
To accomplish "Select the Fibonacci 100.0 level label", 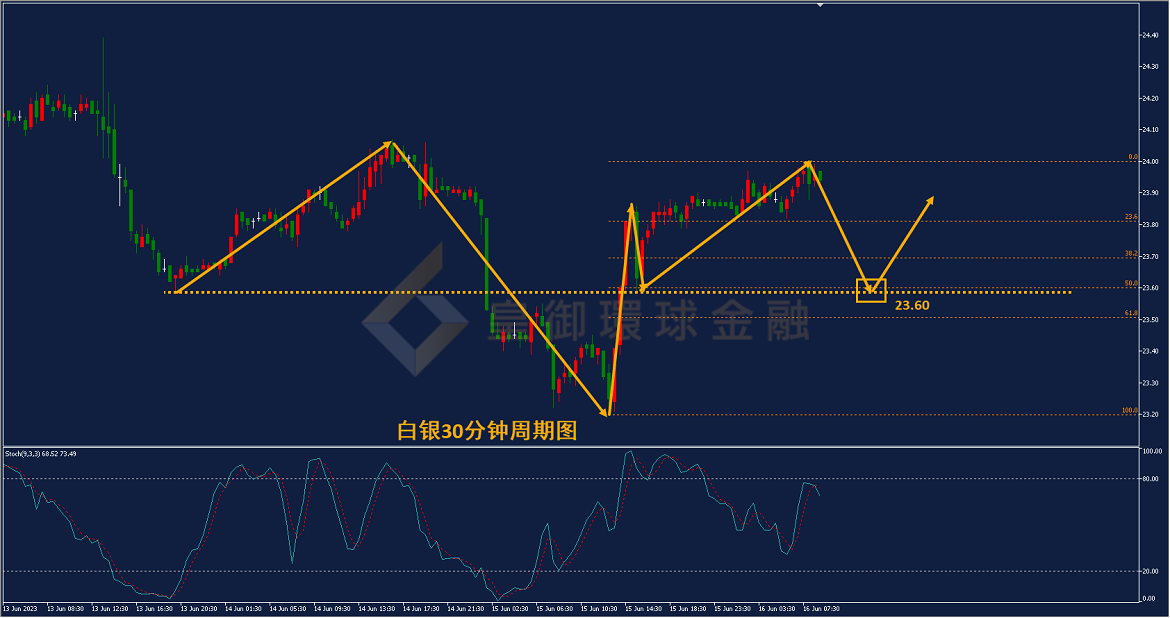I will 1130,411.
